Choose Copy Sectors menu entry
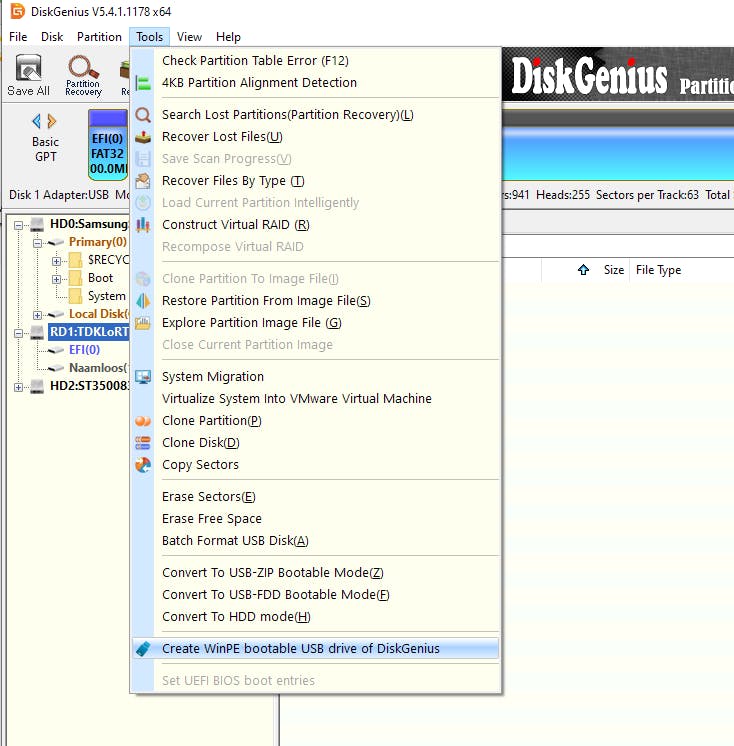Viewport: 734px width, 746px height. tap(316, 465)
